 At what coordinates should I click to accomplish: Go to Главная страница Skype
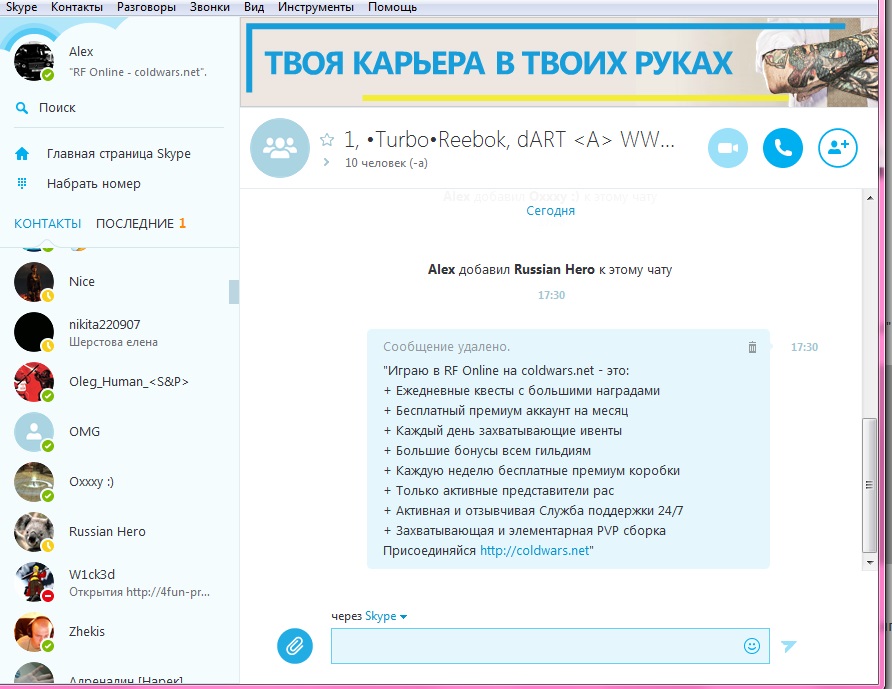[119, 154]
